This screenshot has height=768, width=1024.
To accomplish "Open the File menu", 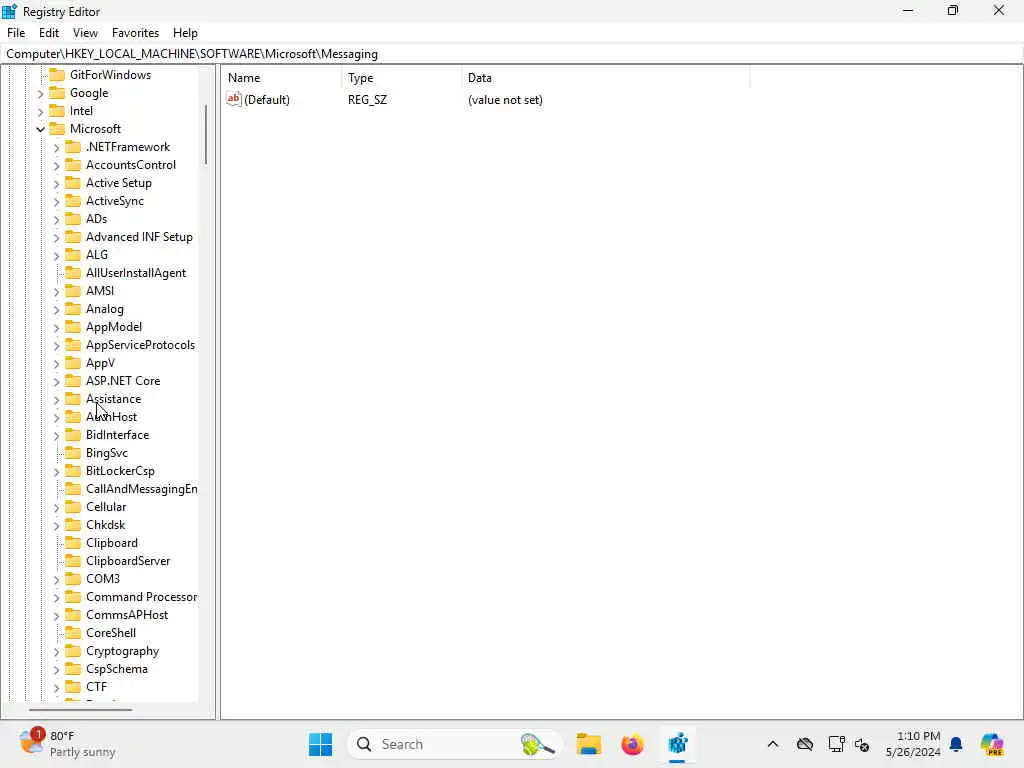I will coord(16,33).
